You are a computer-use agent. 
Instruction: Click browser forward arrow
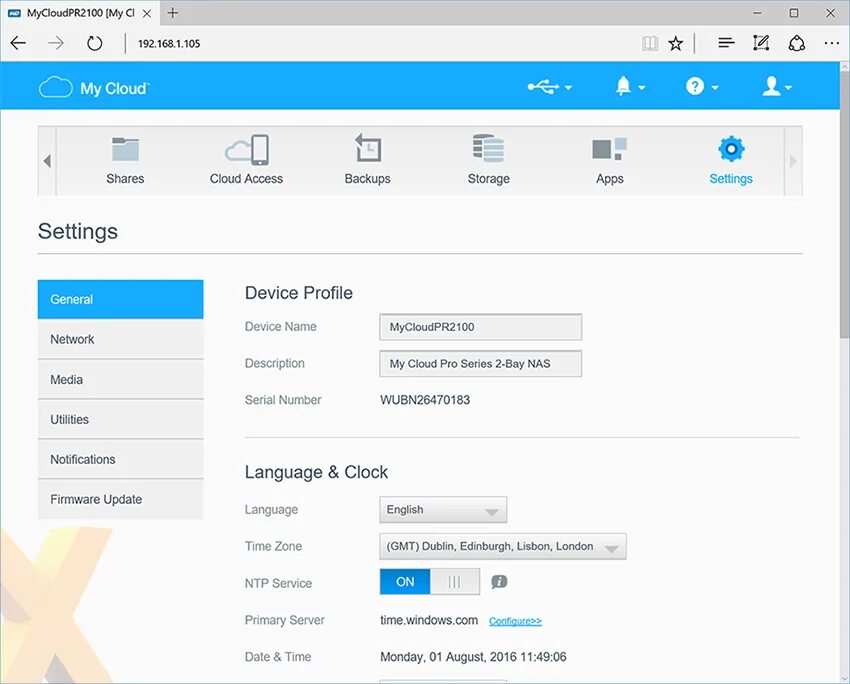pyautogui.click(x=56, y=43)
